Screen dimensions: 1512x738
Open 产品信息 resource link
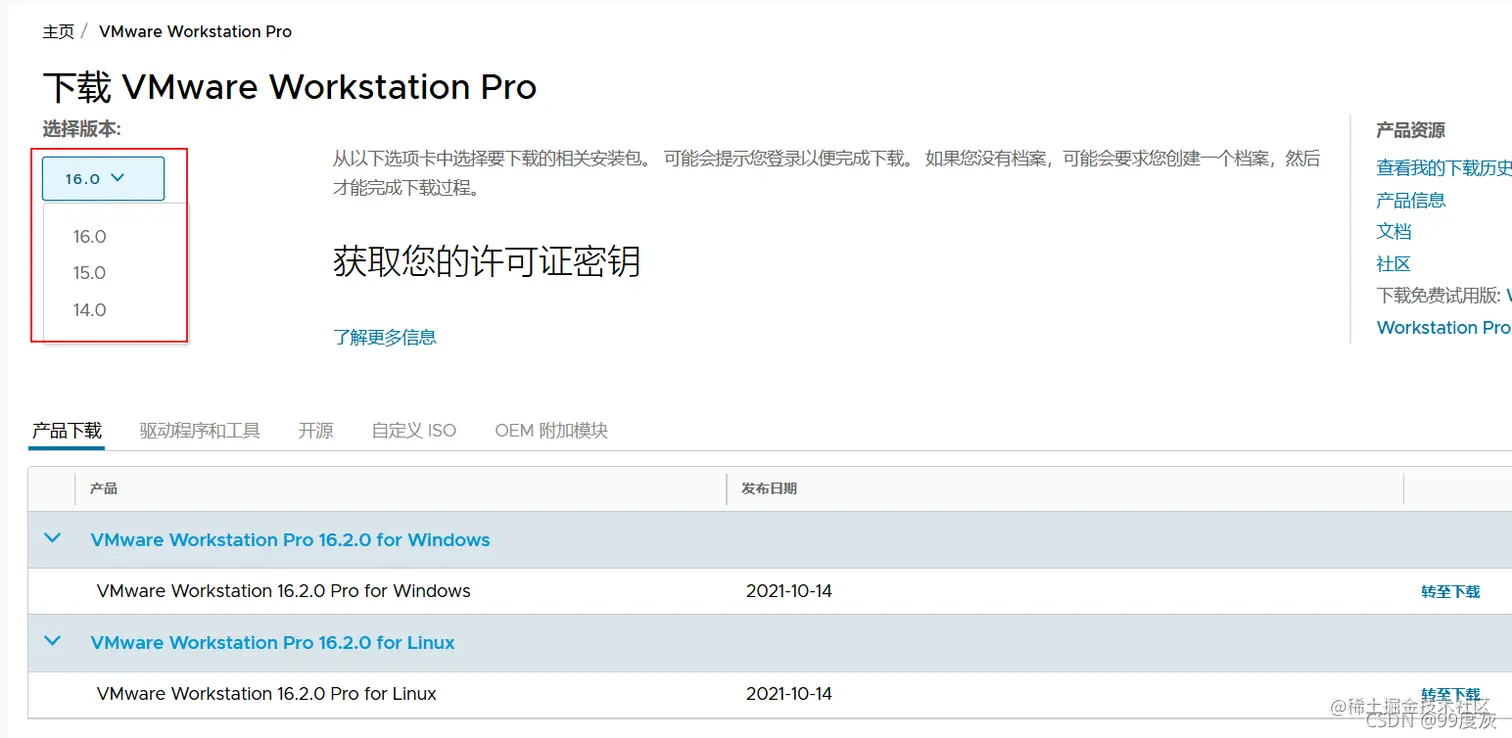1411,200
